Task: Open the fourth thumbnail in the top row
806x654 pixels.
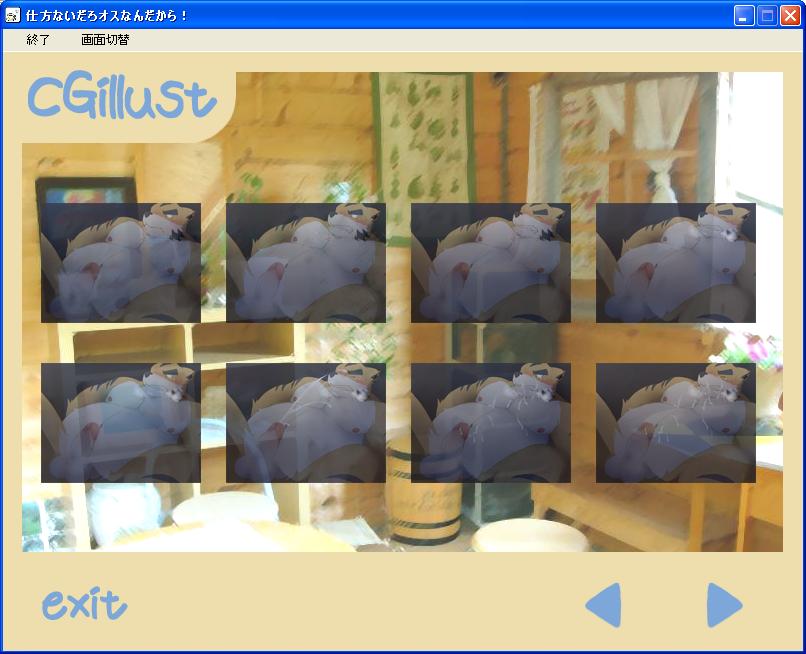Action: pos(676,263)
